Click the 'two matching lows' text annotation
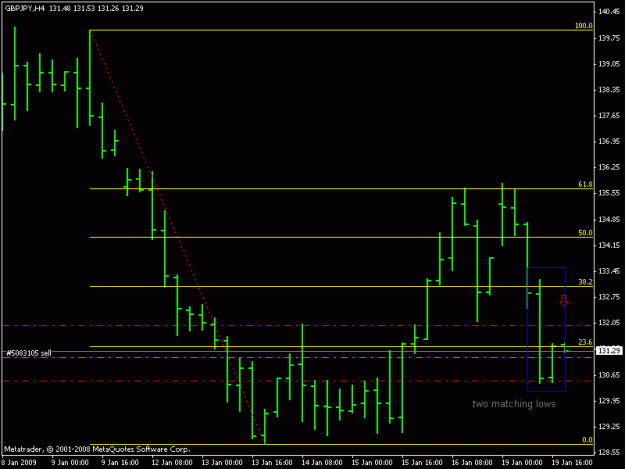The image size is (625, 469). point(514,404)
